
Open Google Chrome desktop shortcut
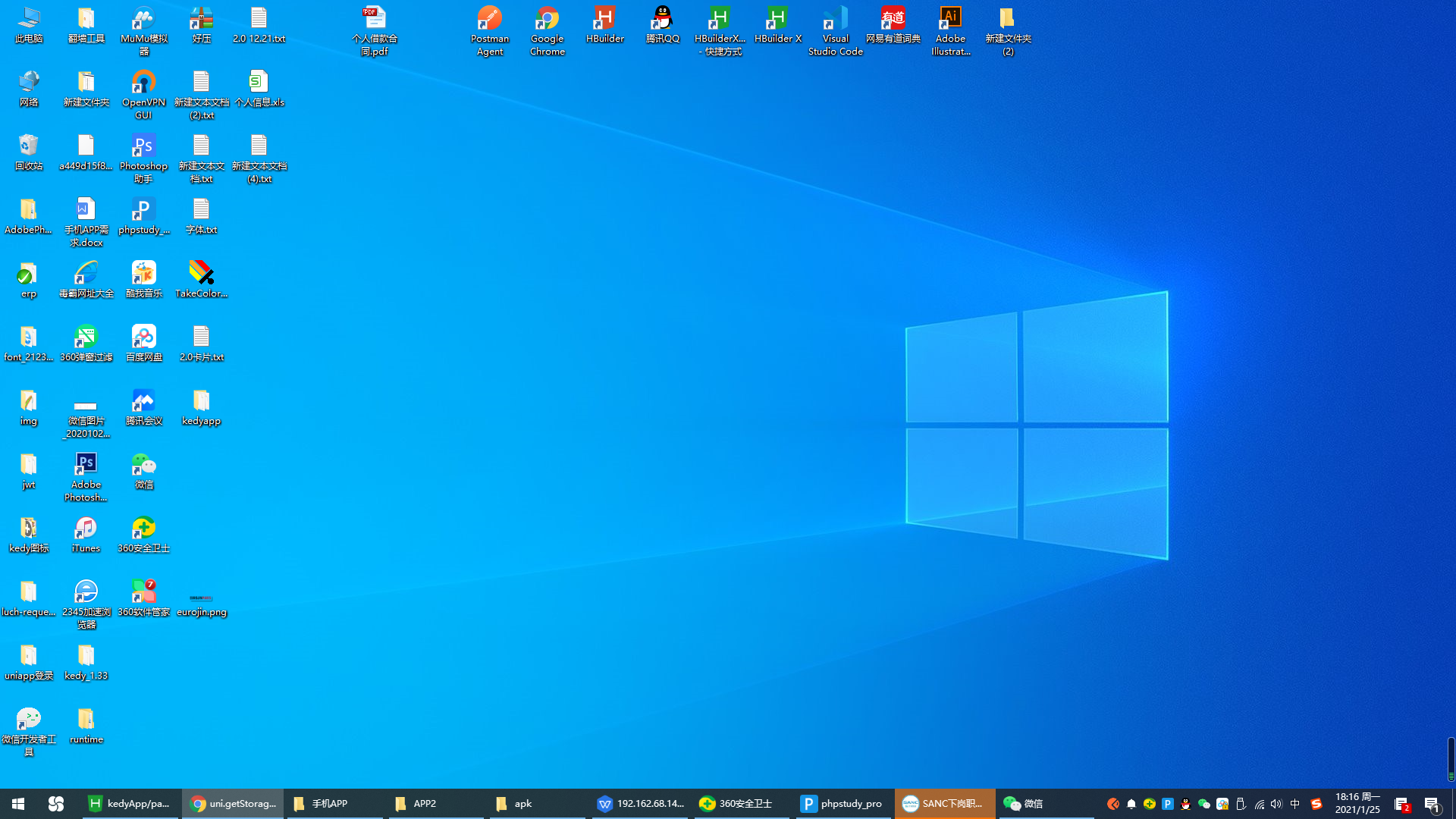point(547,19)
